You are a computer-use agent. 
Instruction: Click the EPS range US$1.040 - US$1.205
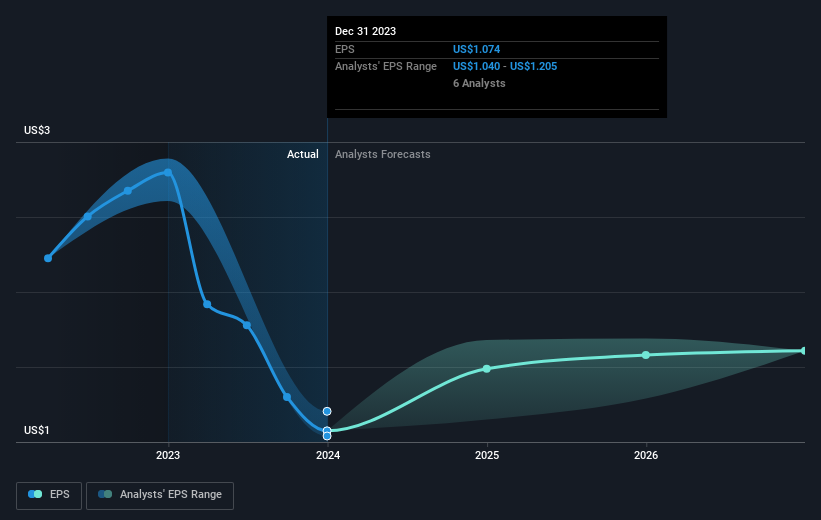click(x=505, y=67)
